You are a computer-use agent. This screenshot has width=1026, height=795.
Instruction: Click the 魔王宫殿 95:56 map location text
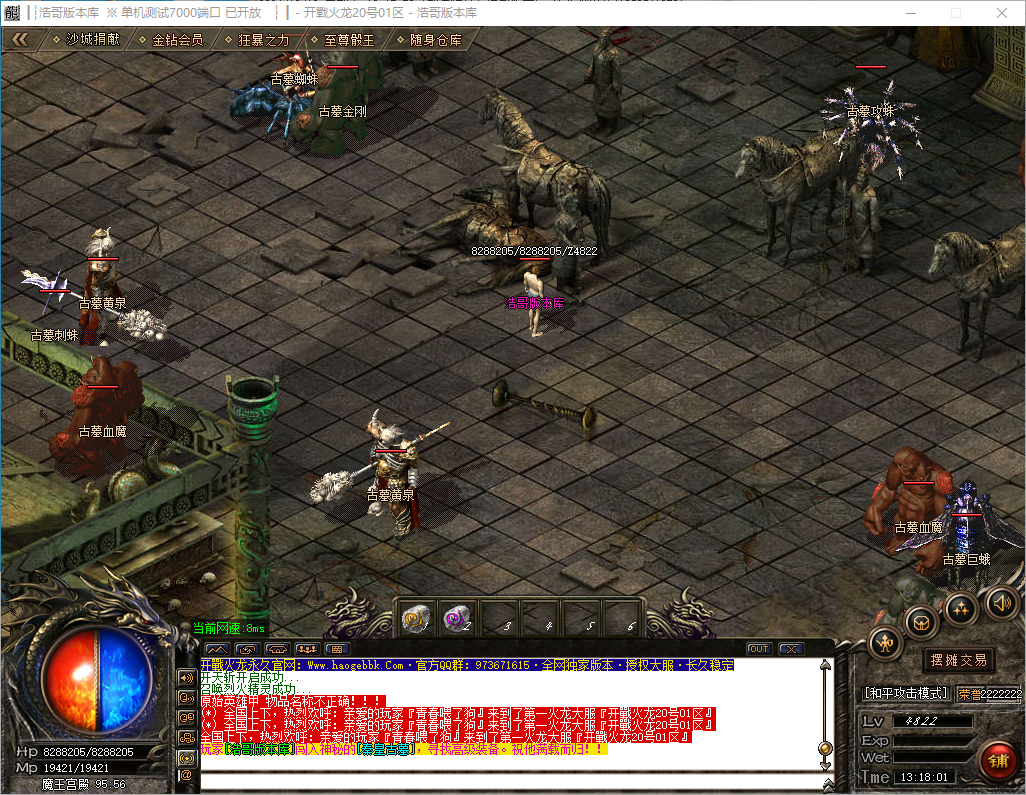(83, 784)
